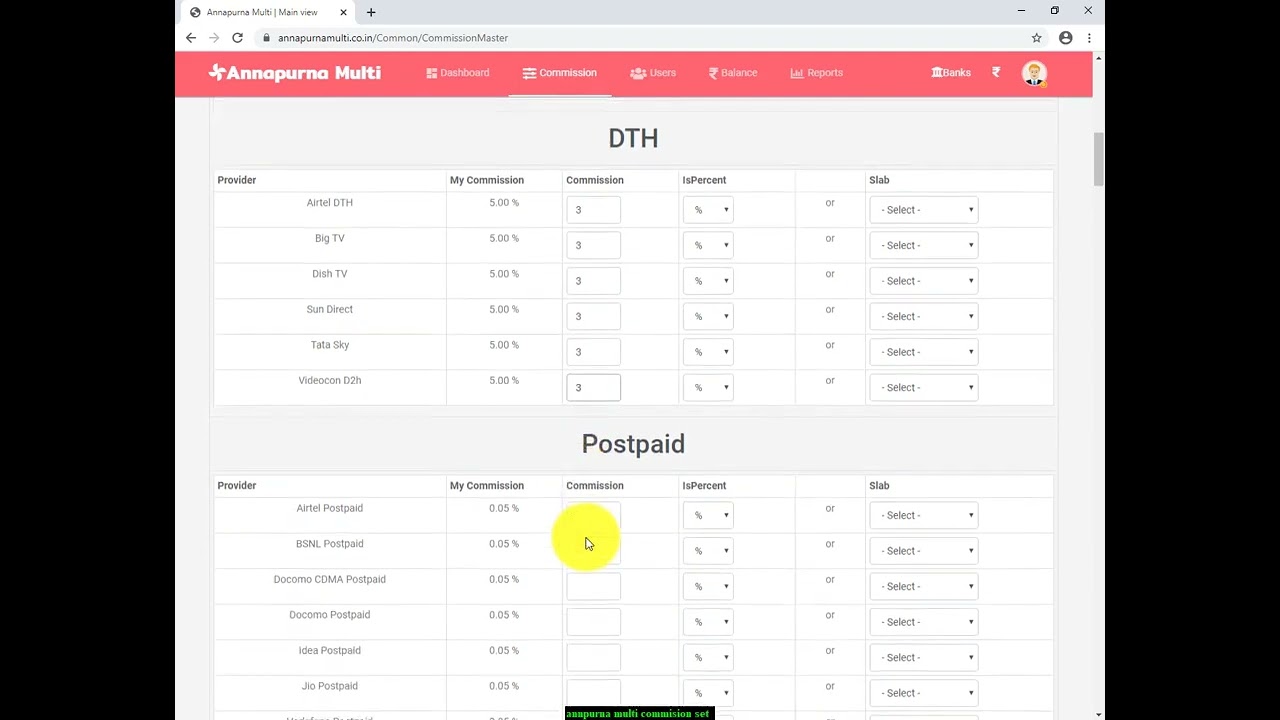Viewport: 1280px width, 720px height.
Task: Go to Dashboard menu
Action: (x=458, y=73)
